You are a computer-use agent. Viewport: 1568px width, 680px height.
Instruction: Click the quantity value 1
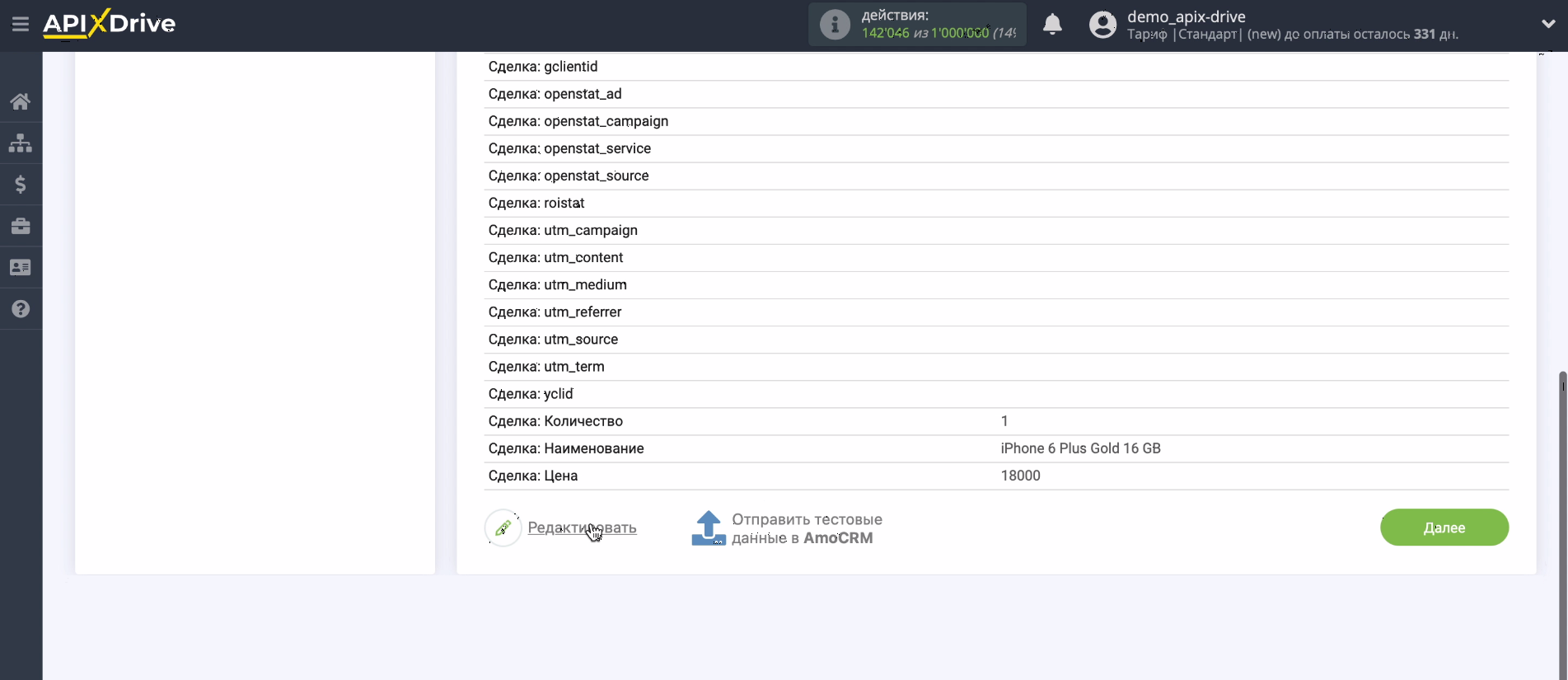[x=1004, y=421]
